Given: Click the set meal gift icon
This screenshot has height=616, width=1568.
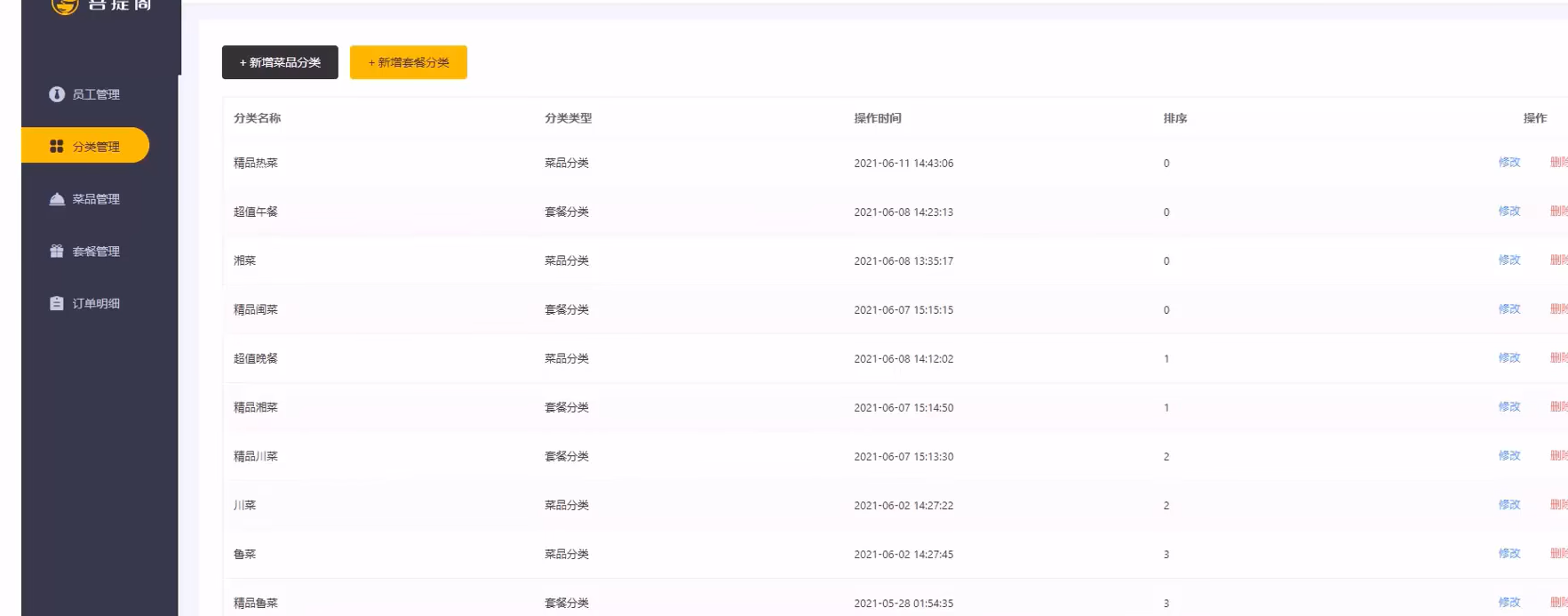Looking at the screenshot, I should coord(57,252).
